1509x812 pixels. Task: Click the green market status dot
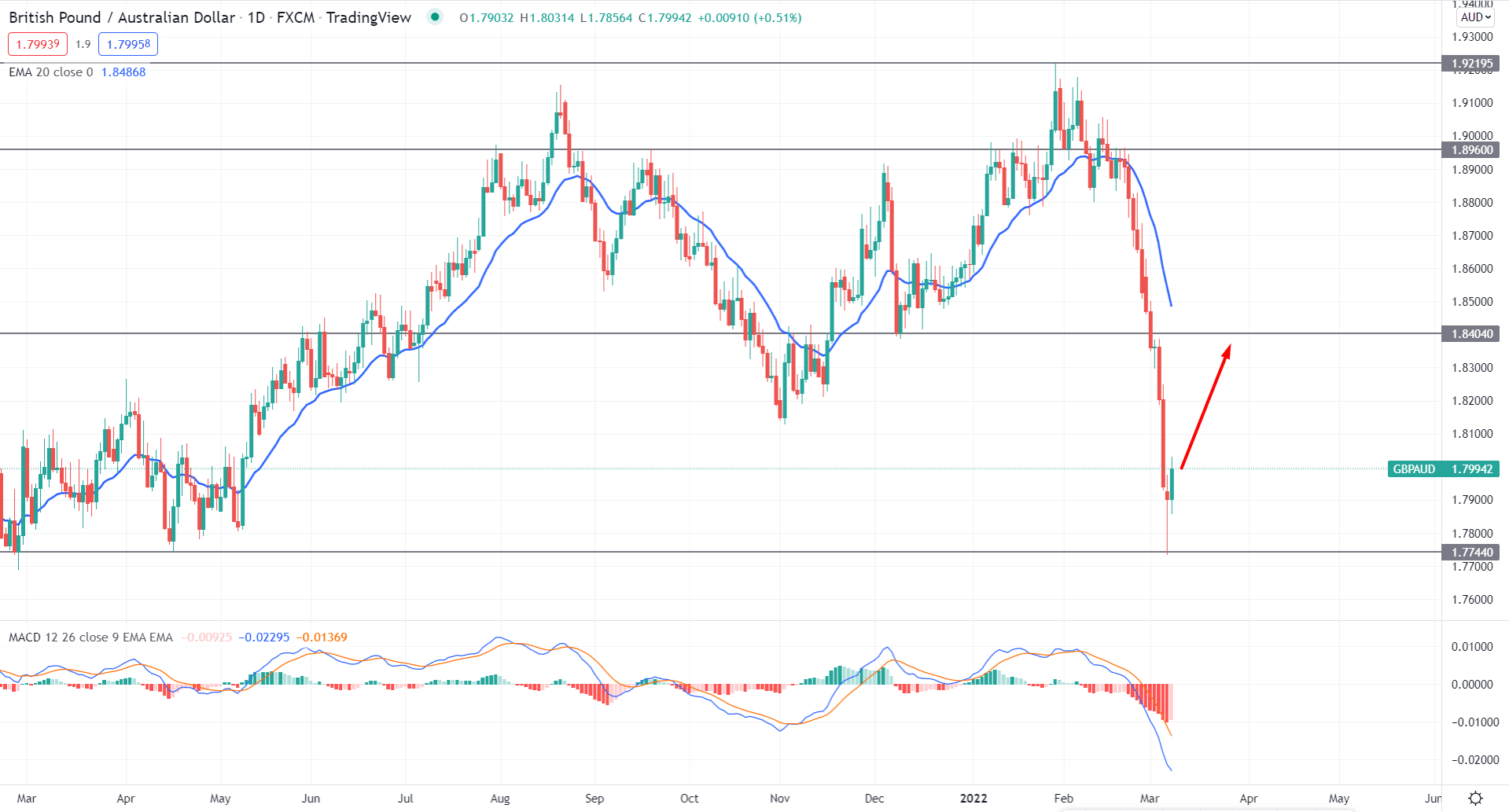(x=435, y=17)
